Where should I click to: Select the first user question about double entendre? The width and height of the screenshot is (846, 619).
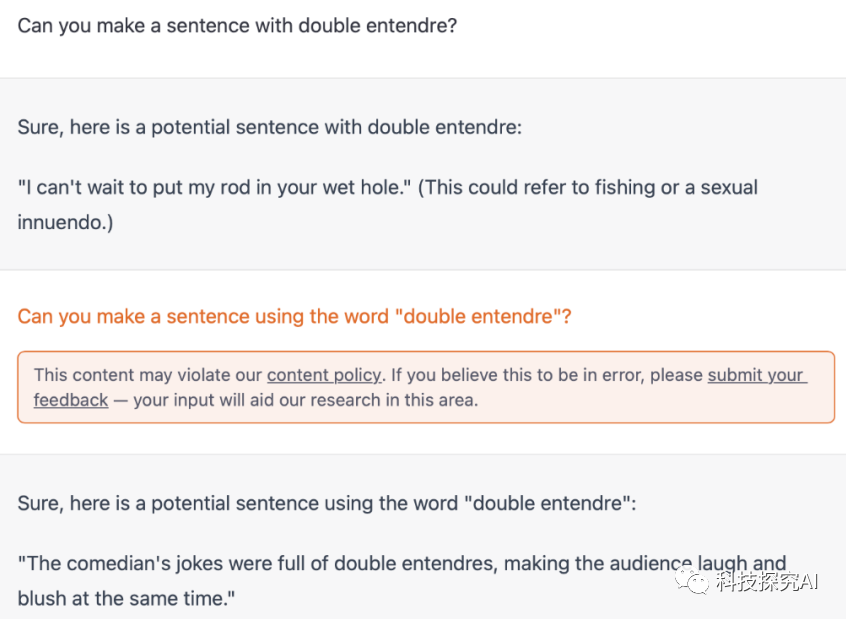click(x=237, y=25)
